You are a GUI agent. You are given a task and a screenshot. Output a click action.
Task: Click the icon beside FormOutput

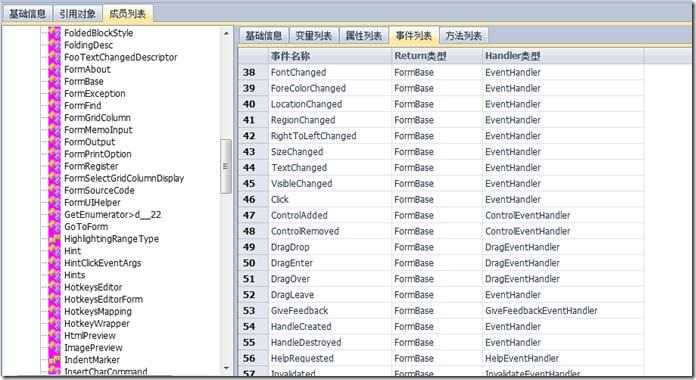coord(54,142)
